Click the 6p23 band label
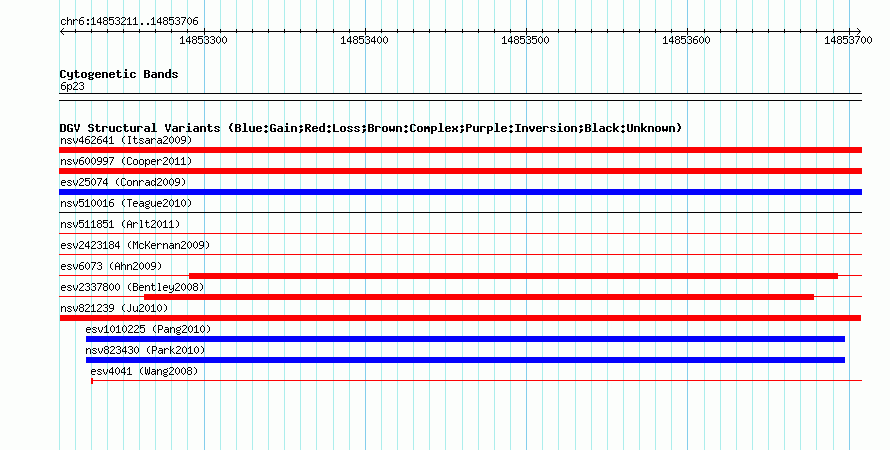The width and height of the screenshot is (890, 450). [x=72, y=86]
